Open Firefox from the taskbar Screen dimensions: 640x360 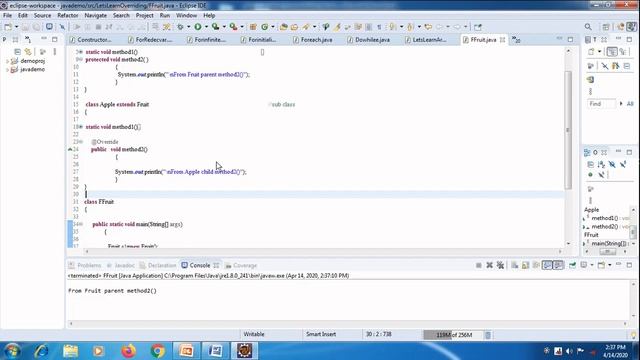coord(129,351)
